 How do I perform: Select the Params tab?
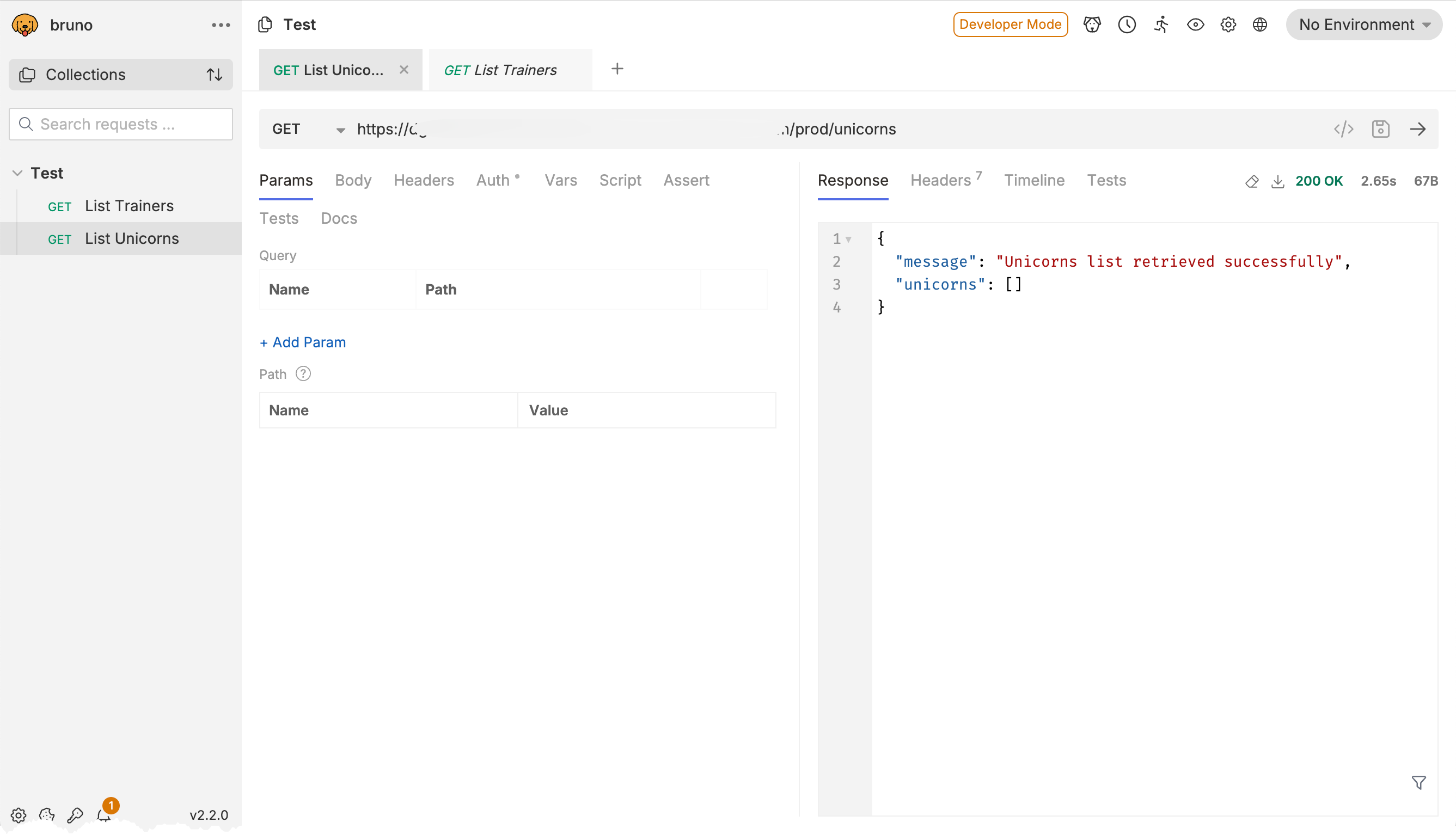286,180
